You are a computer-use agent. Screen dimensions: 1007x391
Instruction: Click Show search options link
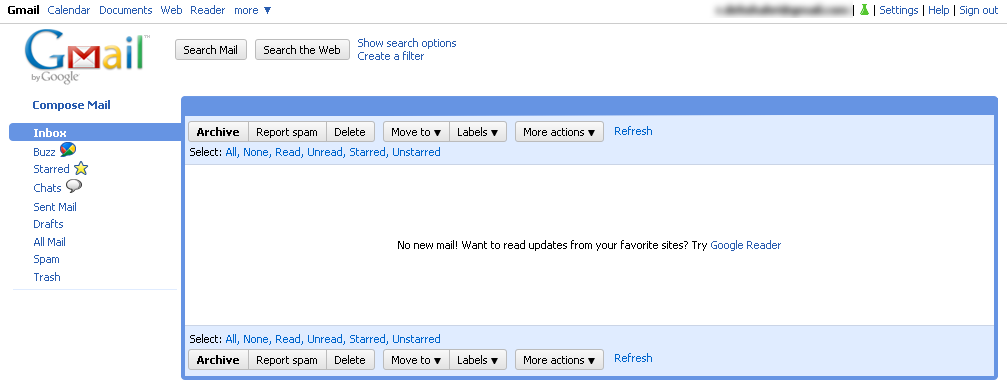[407, 43]
